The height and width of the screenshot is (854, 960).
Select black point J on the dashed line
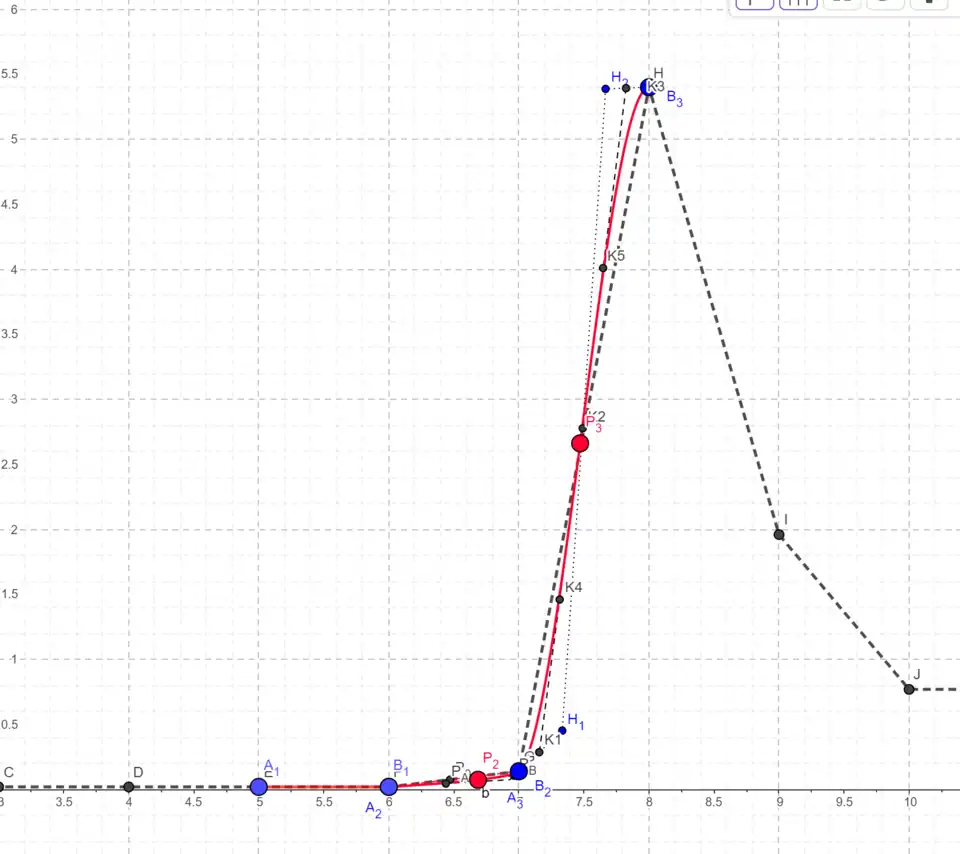point(909,689)
